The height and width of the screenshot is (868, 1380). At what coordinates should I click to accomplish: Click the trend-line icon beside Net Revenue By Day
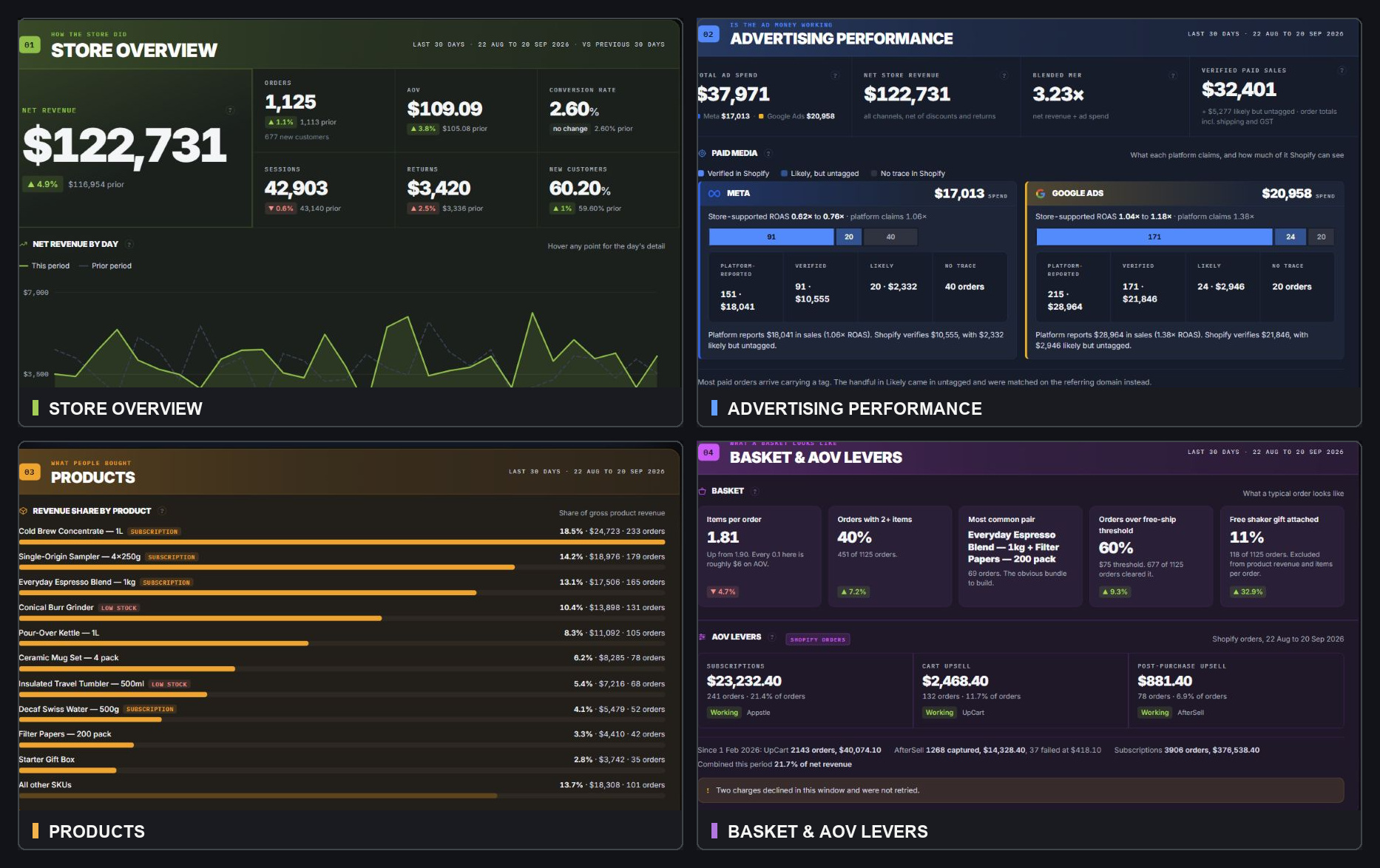tap(23, 244)
